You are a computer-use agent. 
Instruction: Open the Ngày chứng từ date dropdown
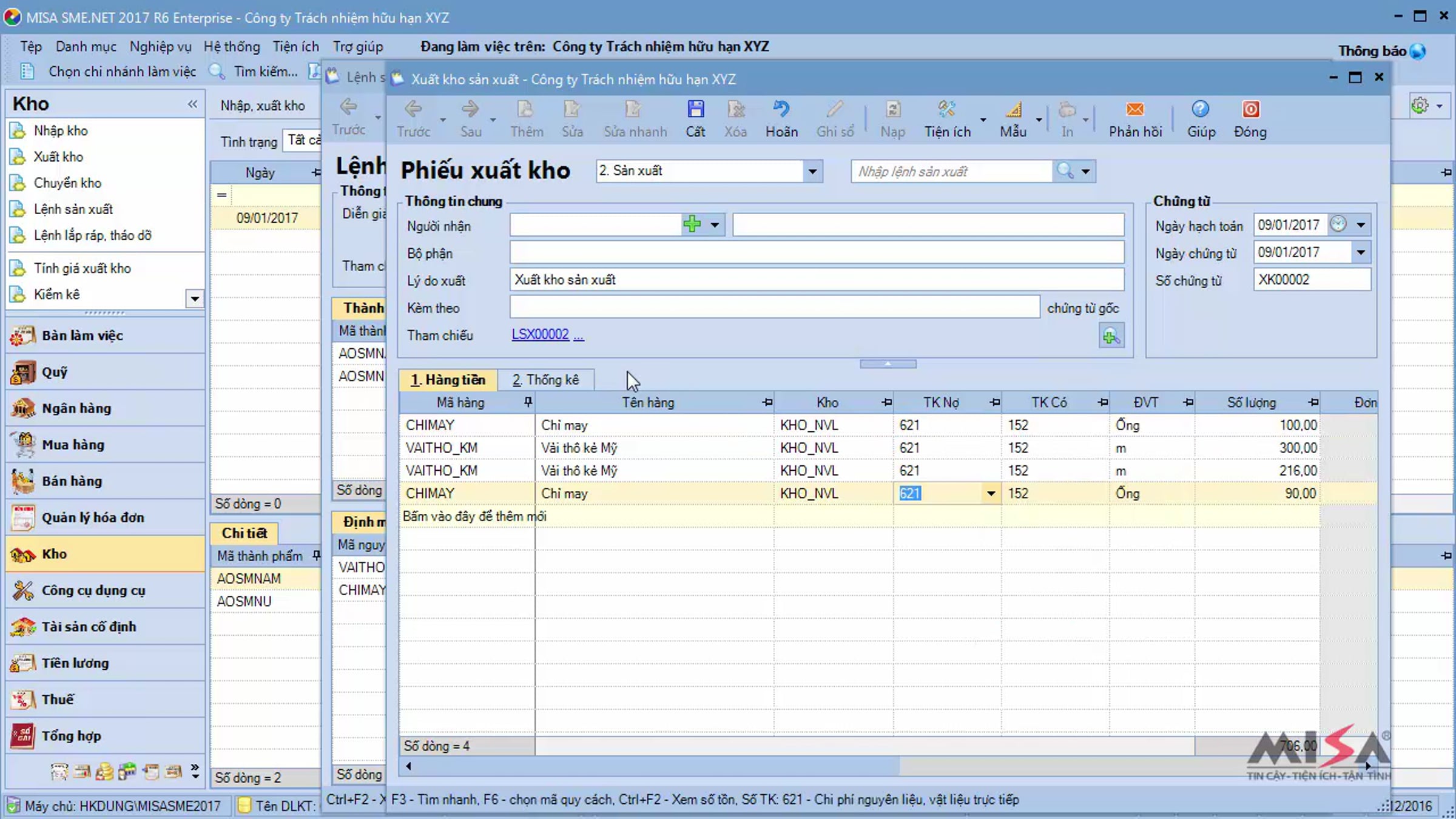click(1361, 252)
